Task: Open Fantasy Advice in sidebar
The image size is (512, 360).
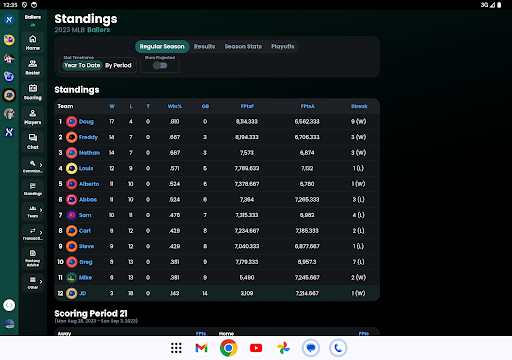Action: (33, 258)
